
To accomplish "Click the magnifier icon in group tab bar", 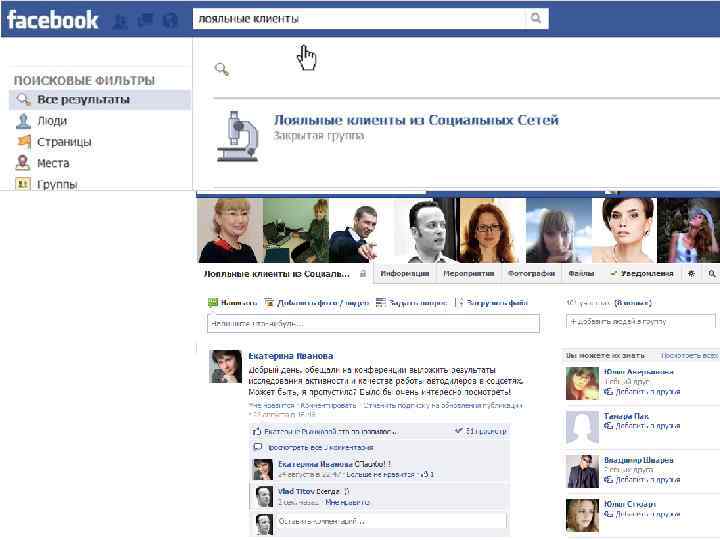I will click(712, 274).
